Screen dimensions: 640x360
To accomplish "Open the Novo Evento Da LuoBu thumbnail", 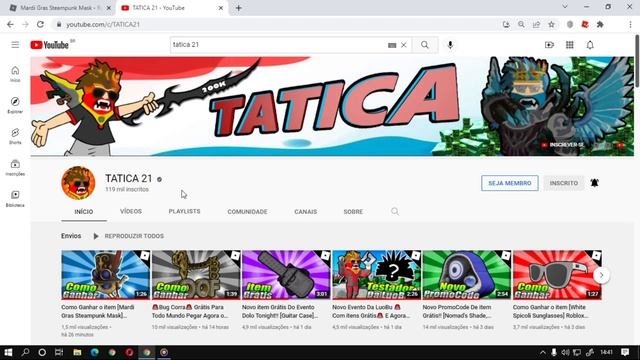I will (376, 275).
